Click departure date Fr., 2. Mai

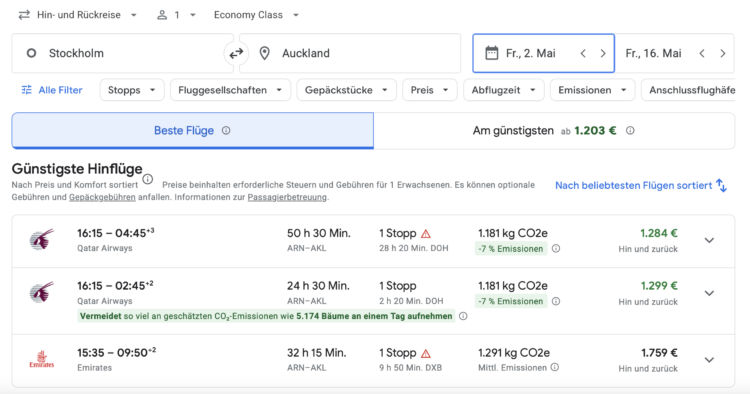coord(530,53)
